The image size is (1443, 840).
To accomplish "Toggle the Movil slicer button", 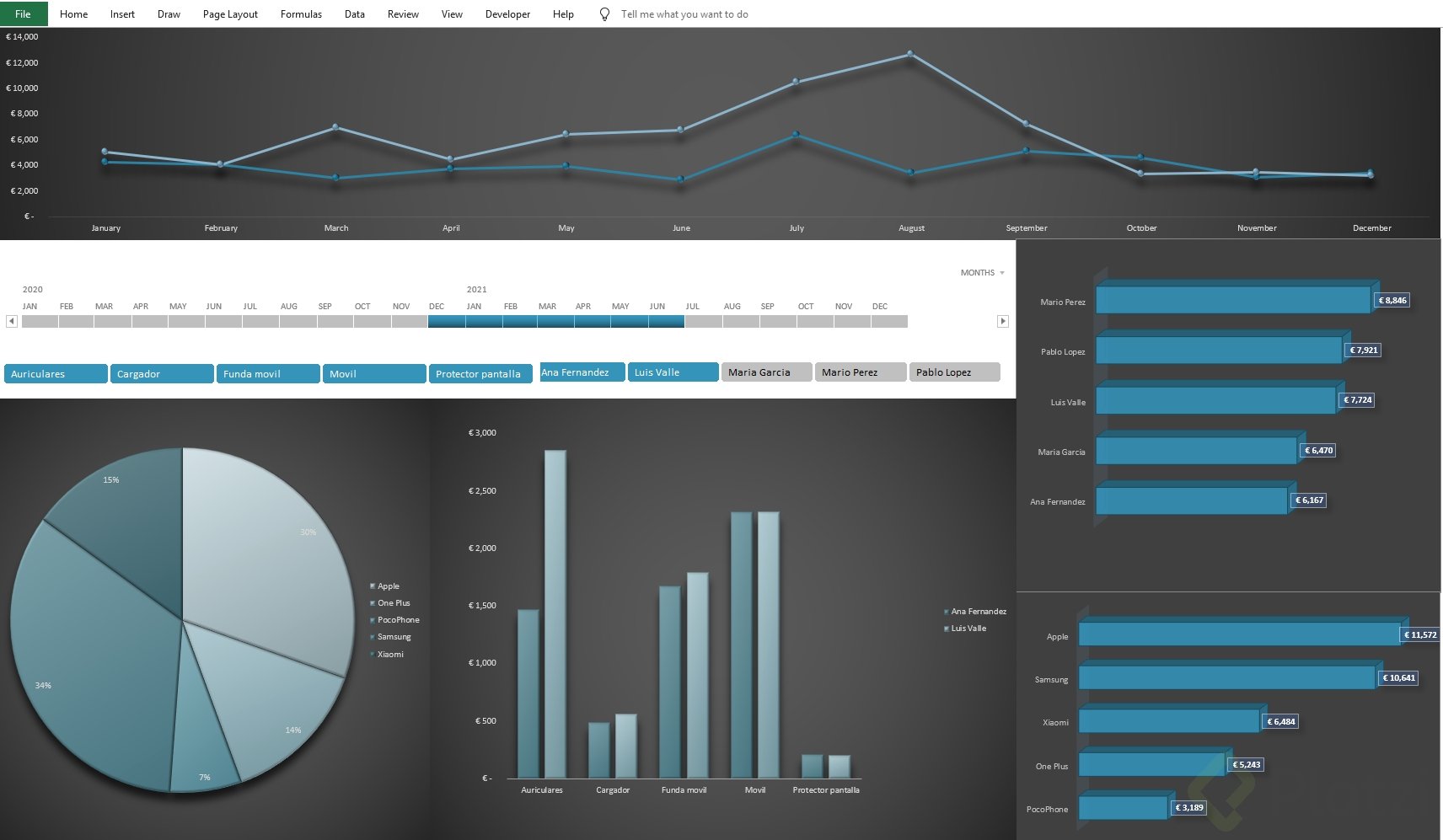I will (374, 373).
